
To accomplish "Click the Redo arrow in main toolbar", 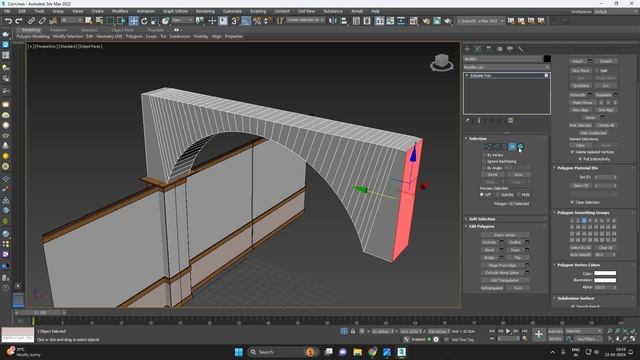I will tap(19, 20).
